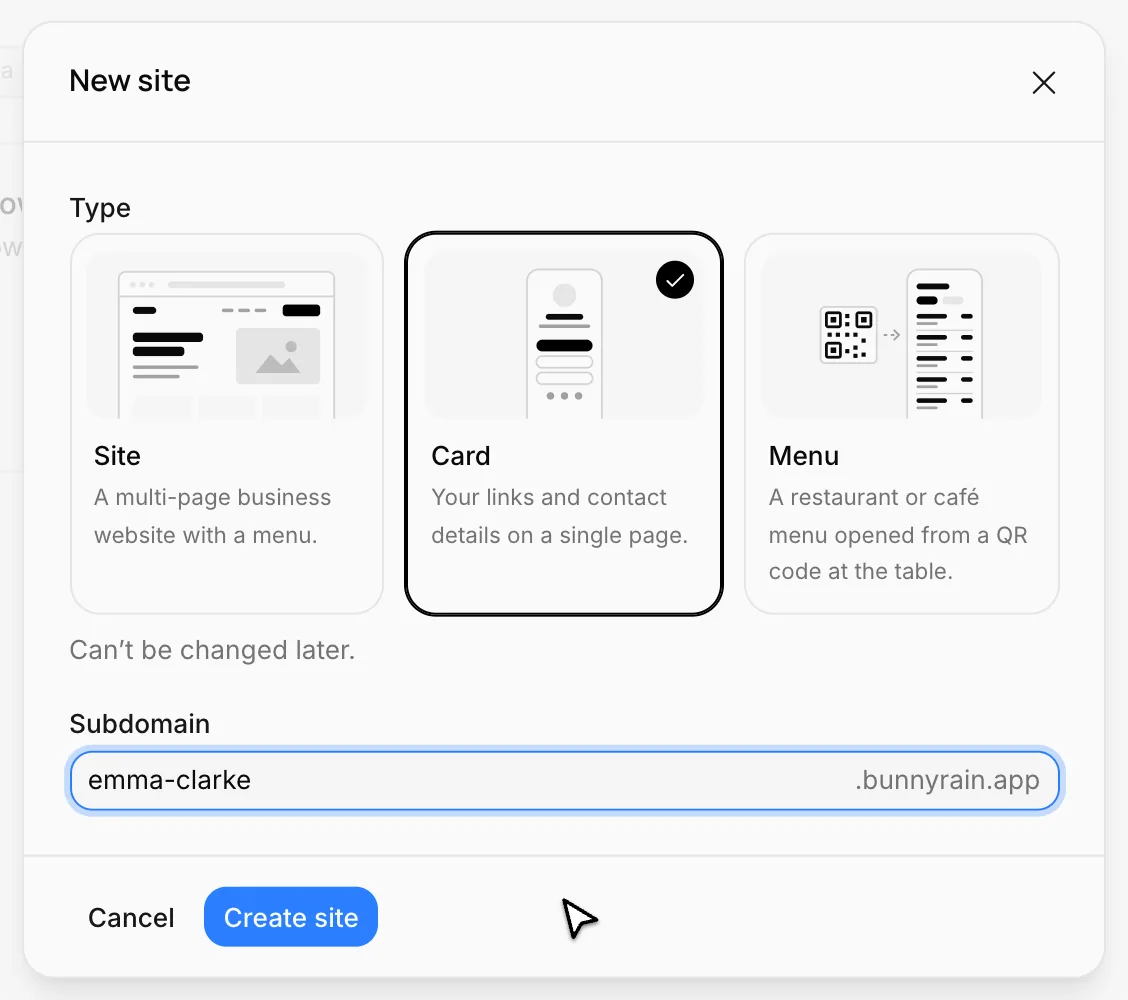Click the 'Can't be changed later.' note
Screen dimensions: 1128x1000
[212, 650]
